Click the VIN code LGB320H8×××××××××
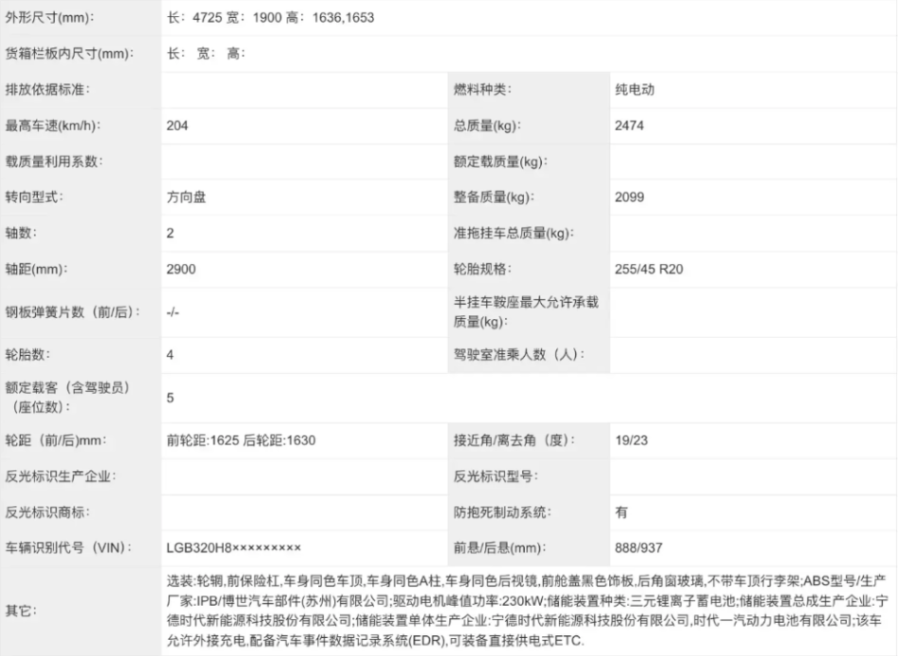Screen dimensions: 898x656 (233, 548)
